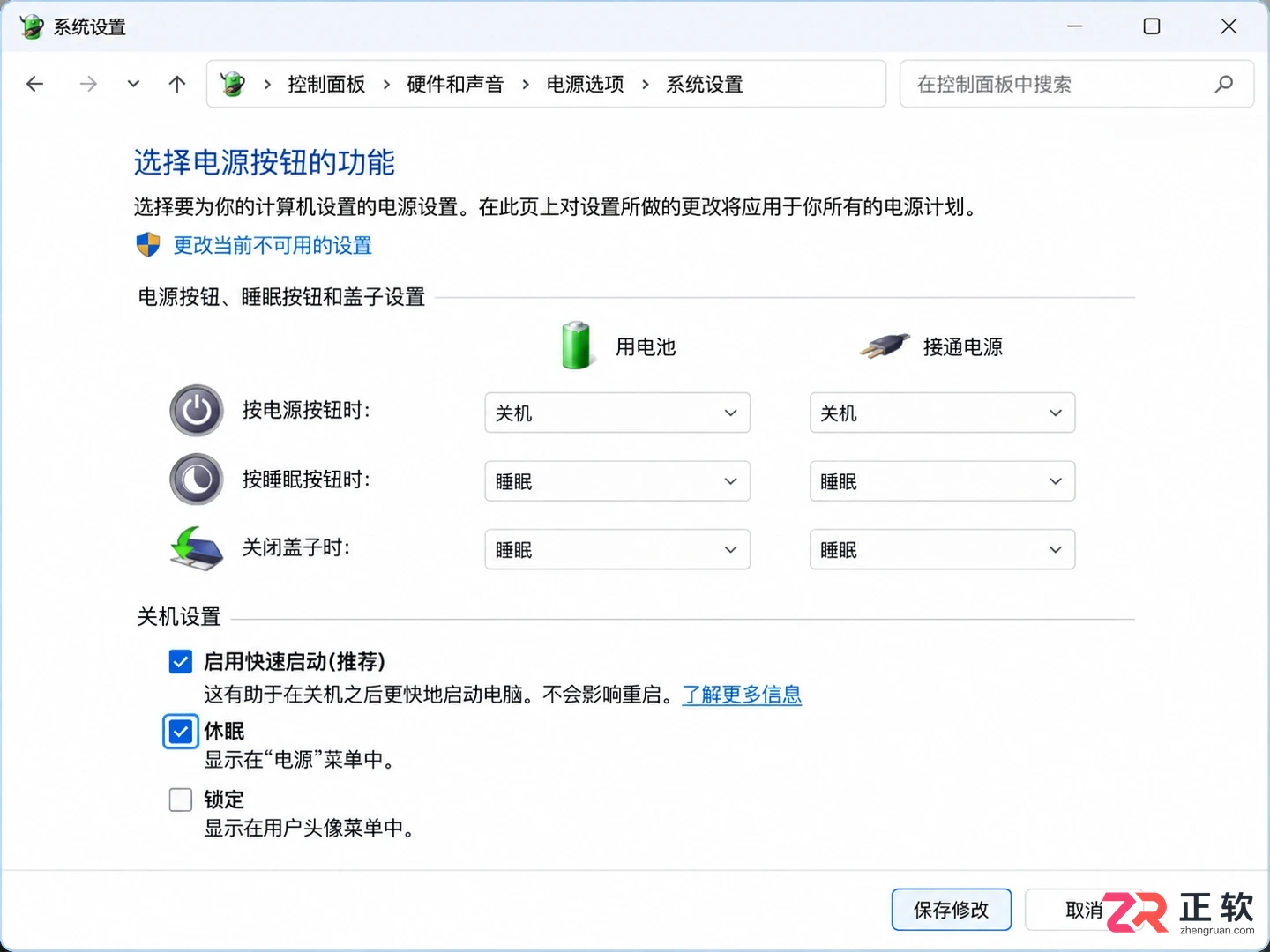
Task: Click the address bar power options icon
Action: pos(233,84)
